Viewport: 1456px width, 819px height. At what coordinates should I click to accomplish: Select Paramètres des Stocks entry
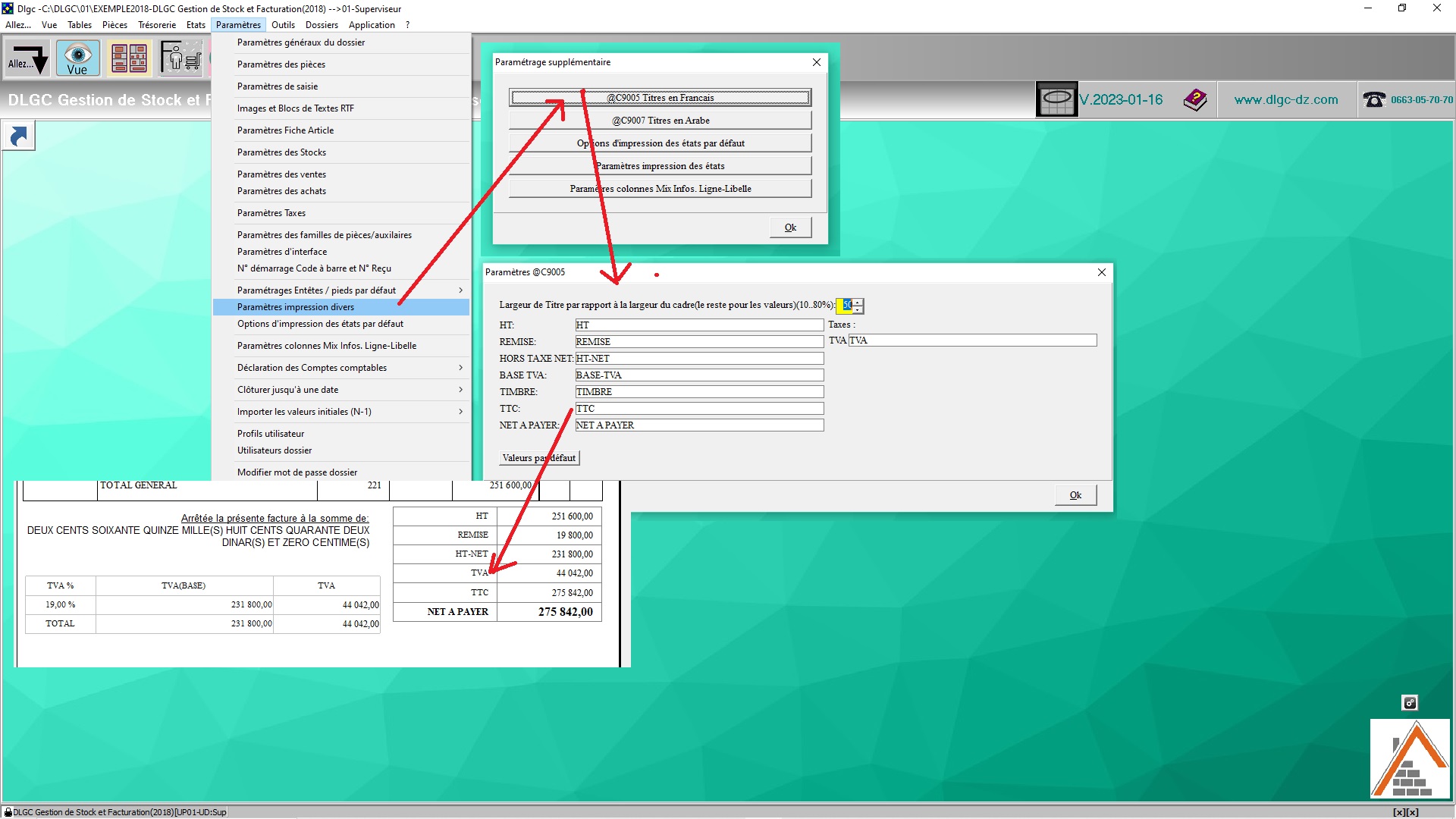(x=341, y=152)
